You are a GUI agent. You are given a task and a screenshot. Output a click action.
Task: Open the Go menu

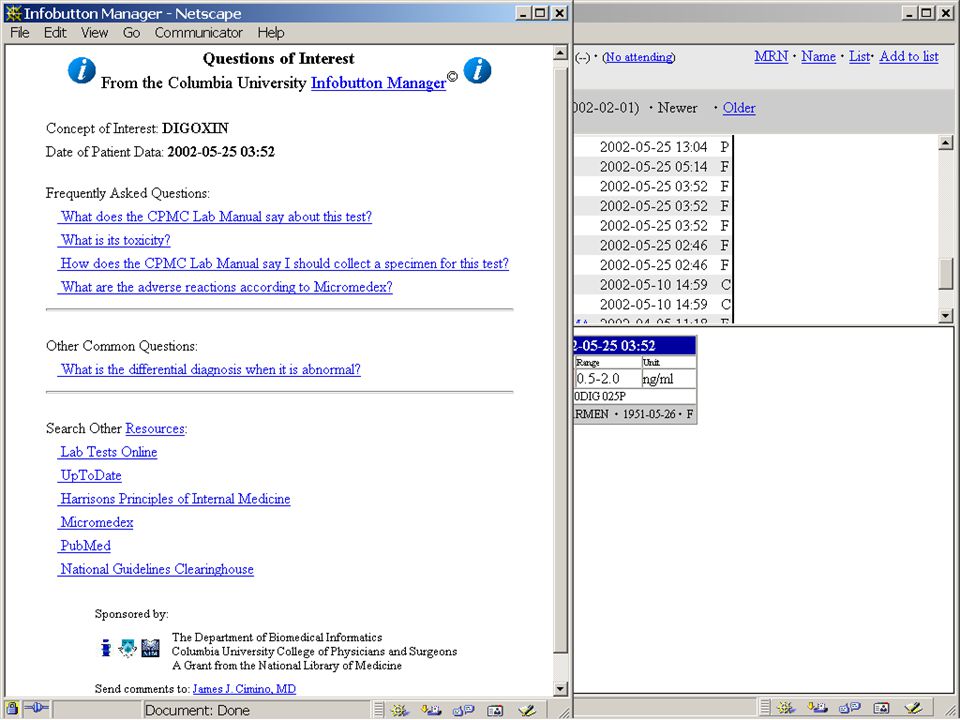point(132,32)
